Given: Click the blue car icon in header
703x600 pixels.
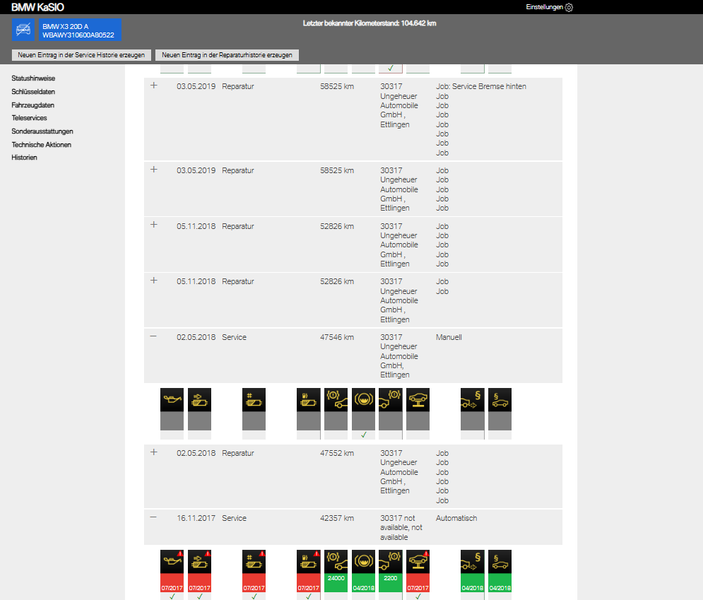Looking at the screenshot, I should pos(23,30).
